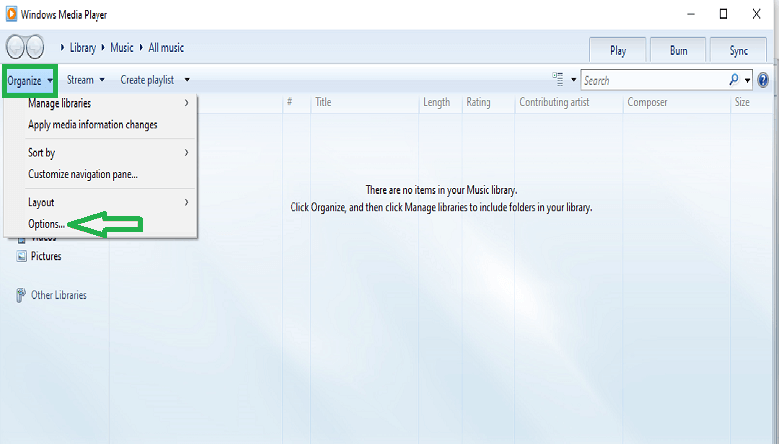
Task: Sort by the Length column header
Action: pos(440,102)
